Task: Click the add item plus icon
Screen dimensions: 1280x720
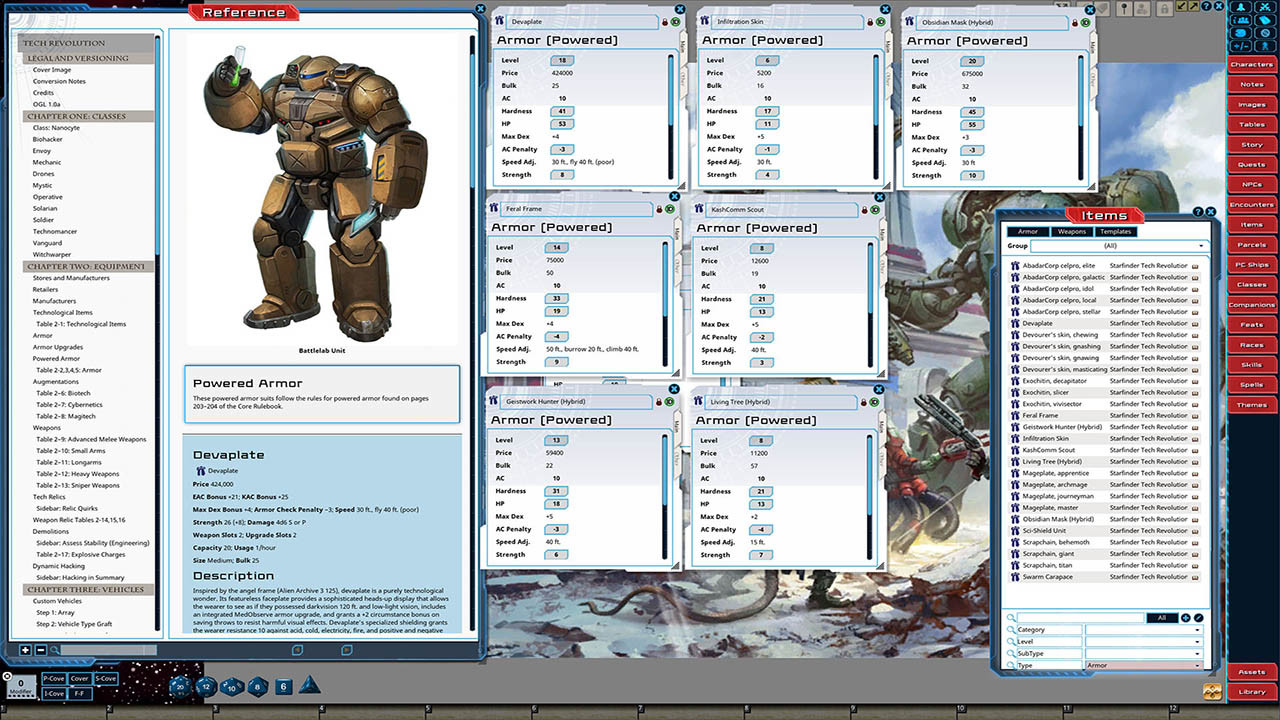Action: pos(1186,618)
